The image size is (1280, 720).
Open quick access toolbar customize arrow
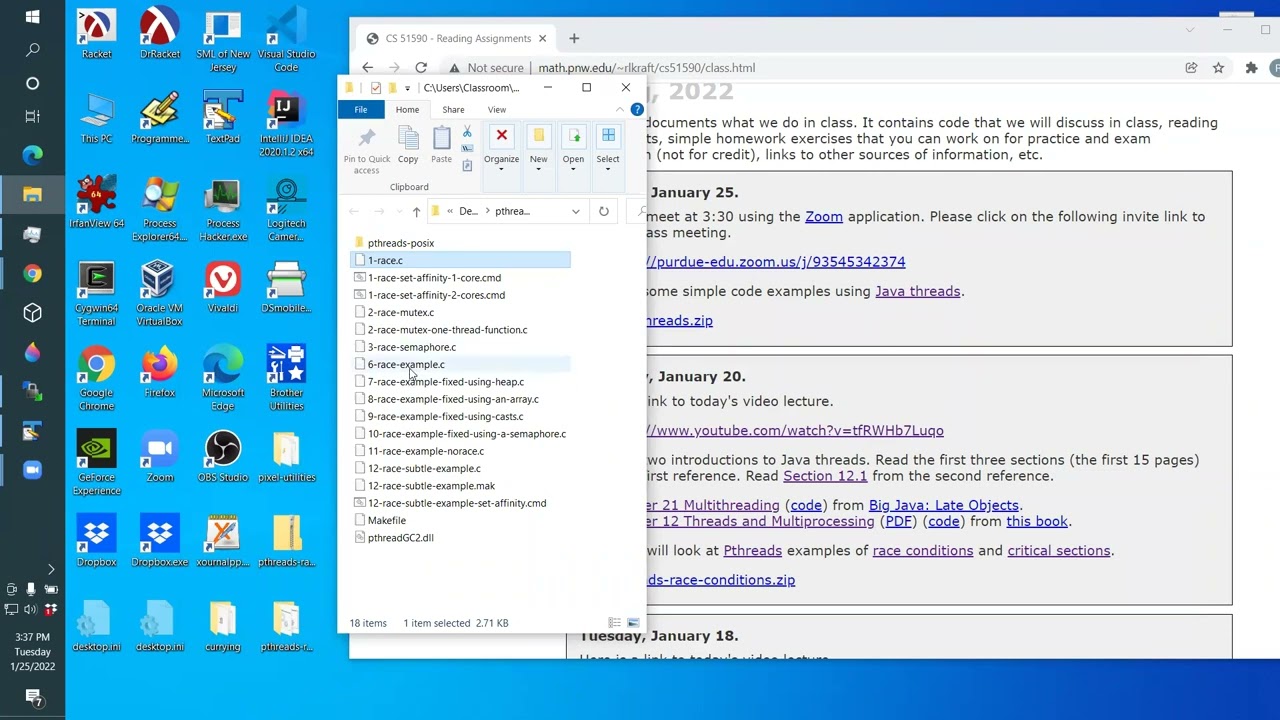(x=407, y=88)
